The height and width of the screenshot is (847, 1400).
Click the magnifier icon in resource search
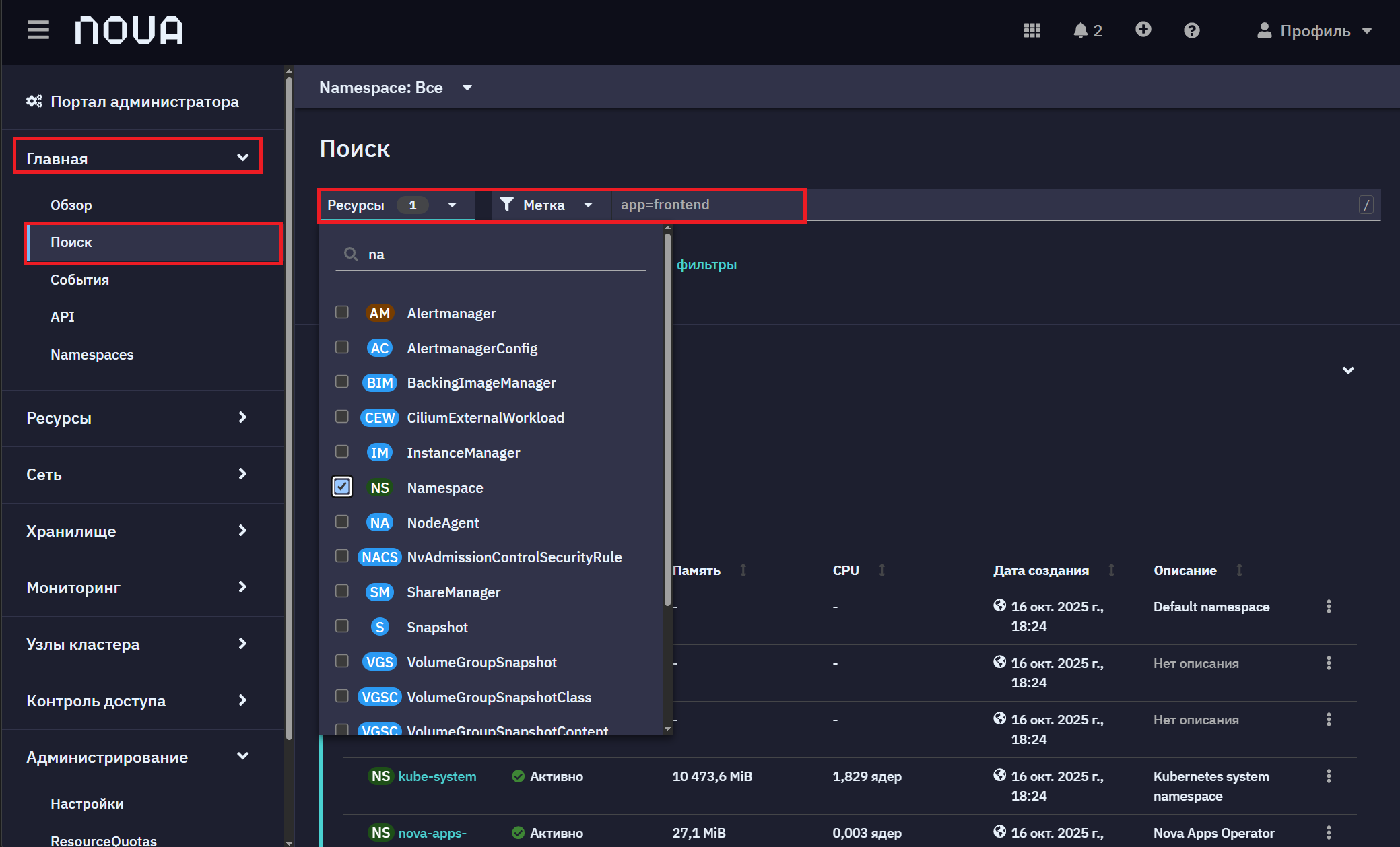point(351,254)
